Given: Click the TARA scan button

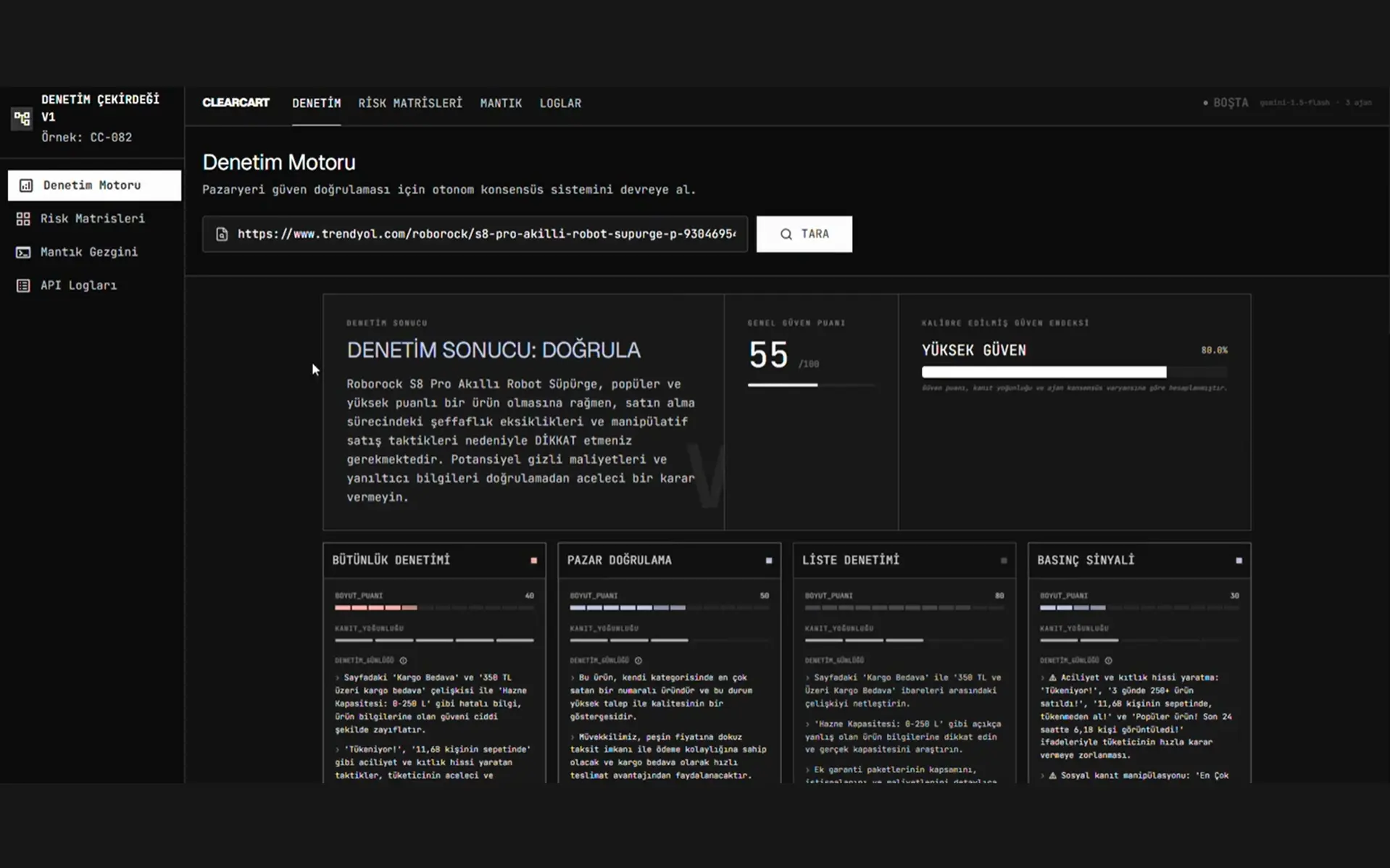Looking at the screenshot, I should 804,234.
